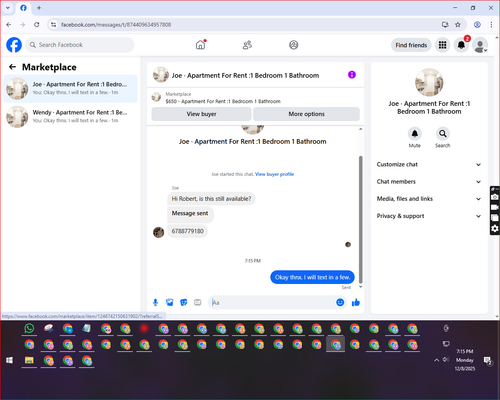Click View buyer button
Viewport: 500px width, 400px height.
click(201, 114)
